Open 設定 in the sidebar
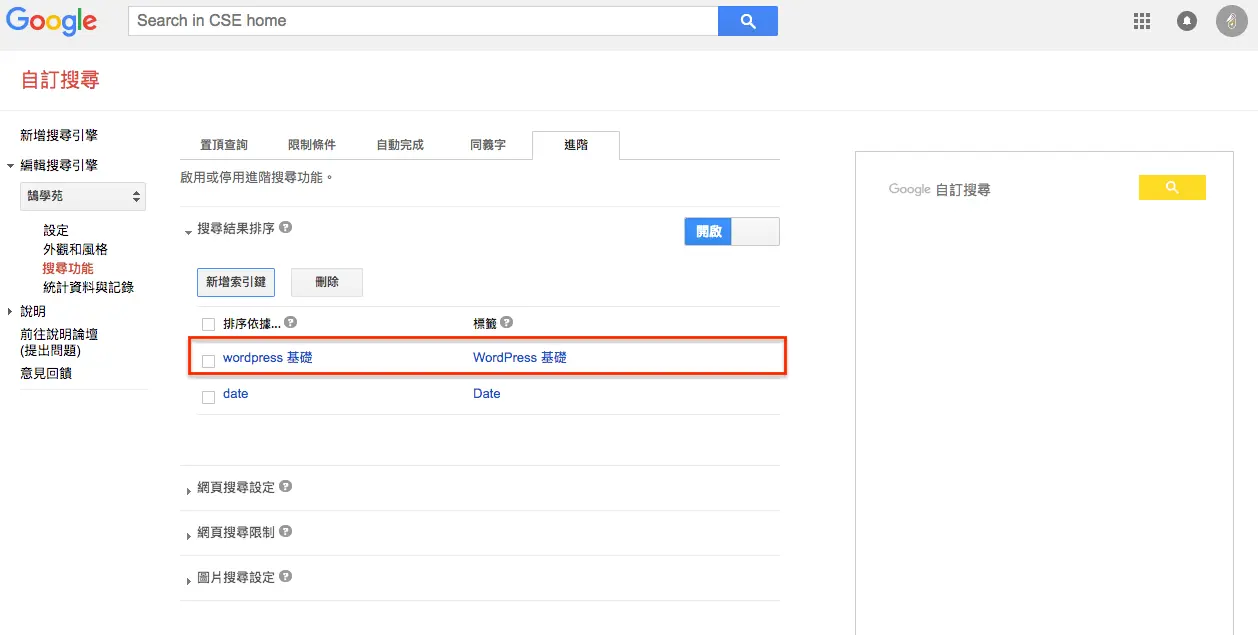This screenshot has height=635, width=1258. (x=56, y=230)
